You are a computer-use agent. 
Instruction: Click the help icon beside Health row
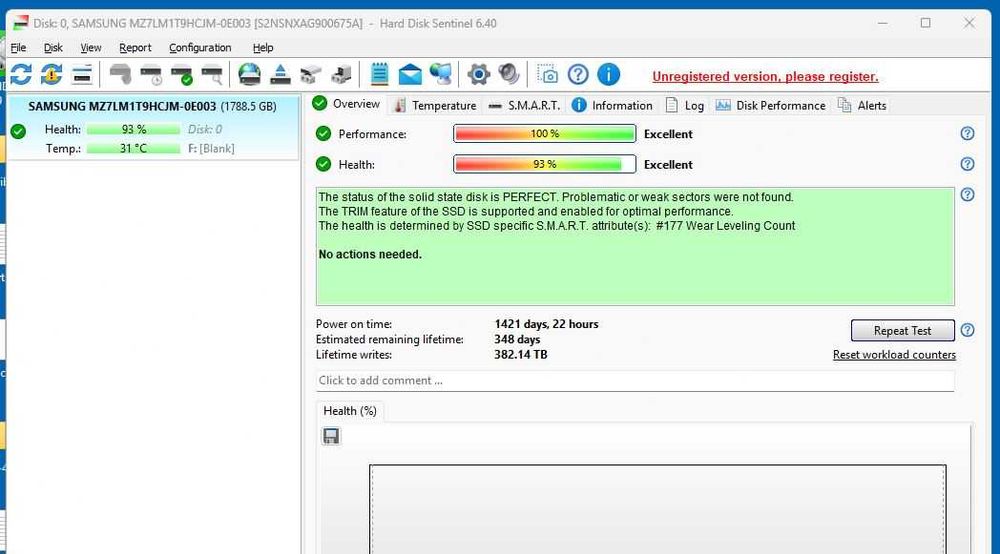tap(967, 164)
